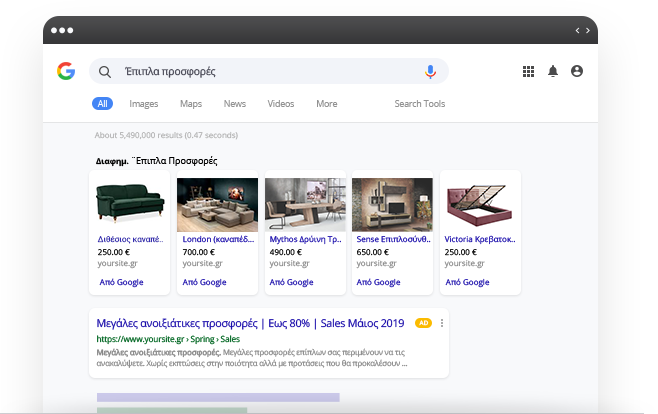Switch to the Maps tab
This screenshot has height=414, width=658.
(191, 104)
